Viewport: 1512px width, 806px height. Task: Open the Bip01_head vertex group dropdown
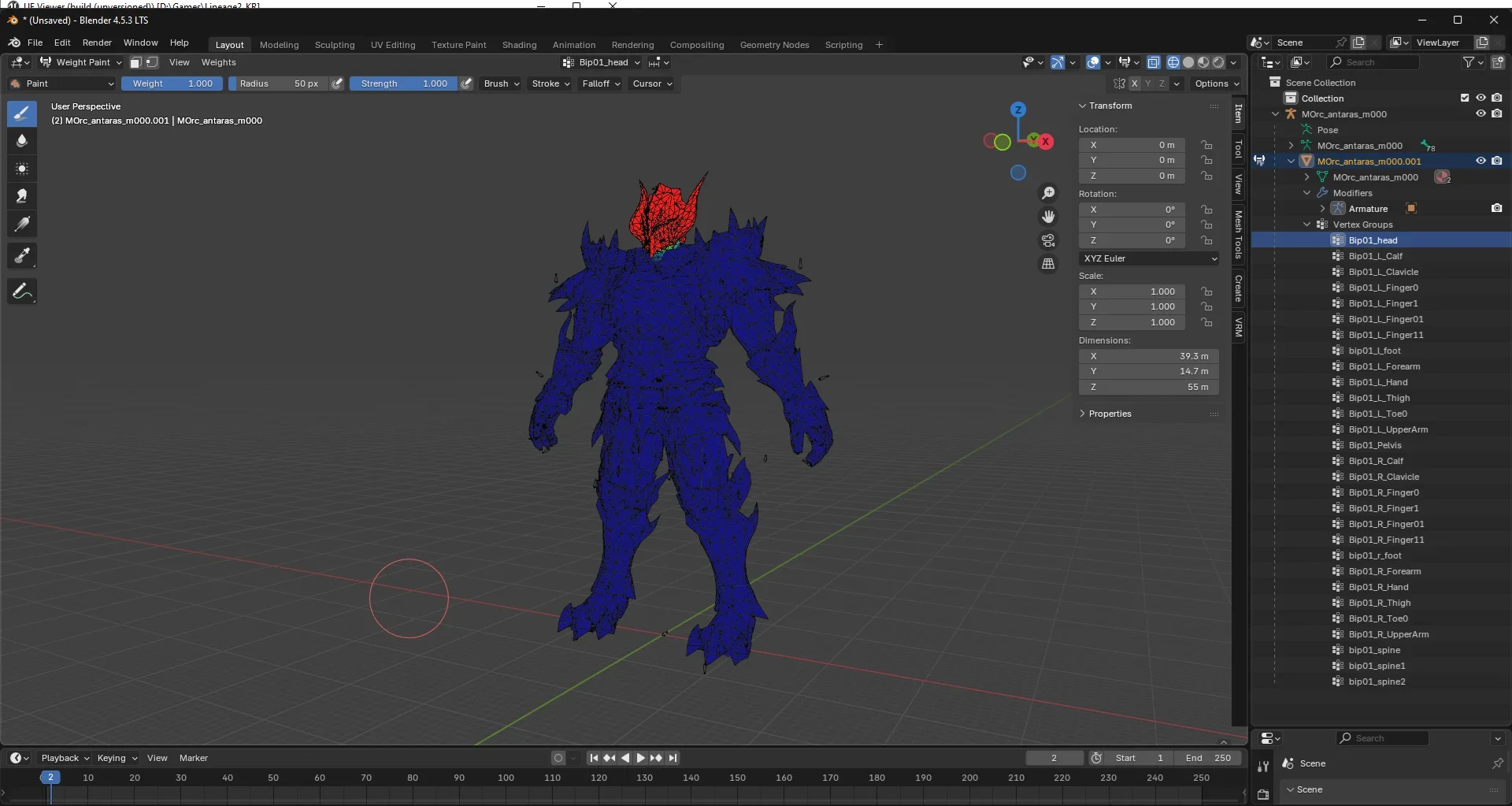(602, 62)
